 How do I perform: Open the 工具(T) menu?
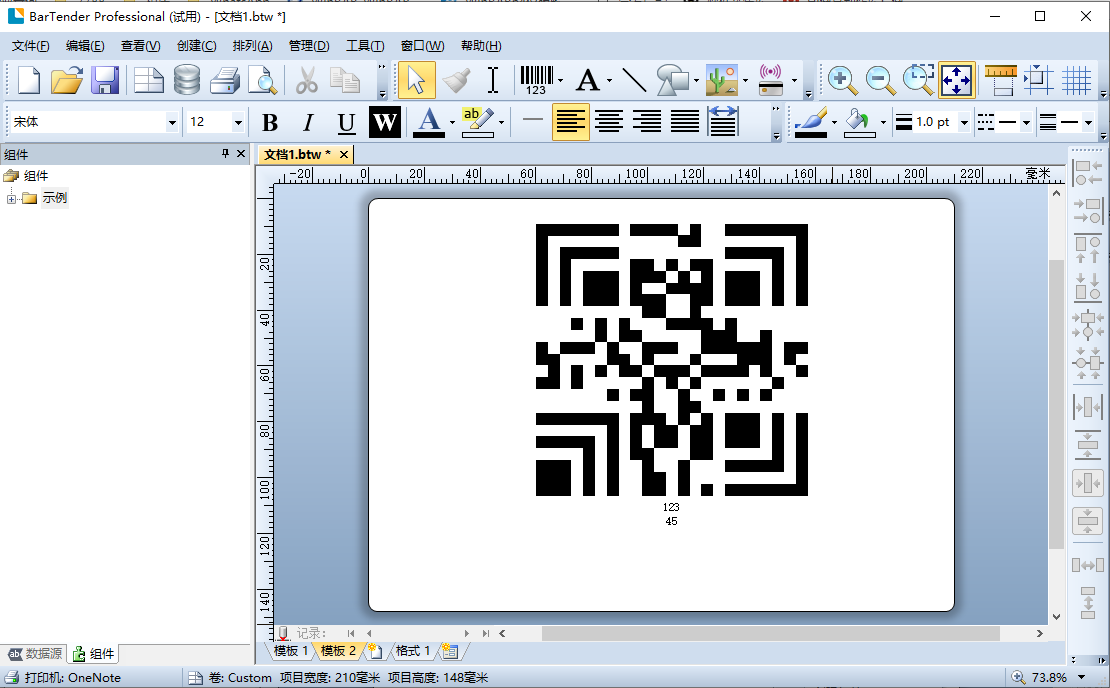point(365,45)
